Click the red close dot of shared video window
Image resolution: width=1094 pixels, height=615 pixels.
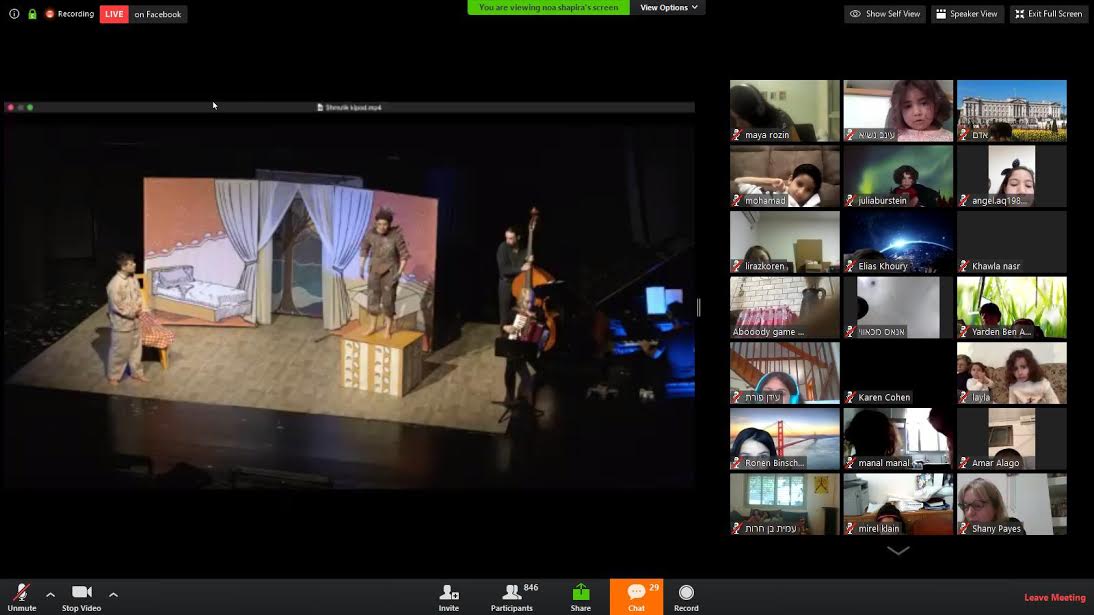pyautogui.click(x=10, y=108)
